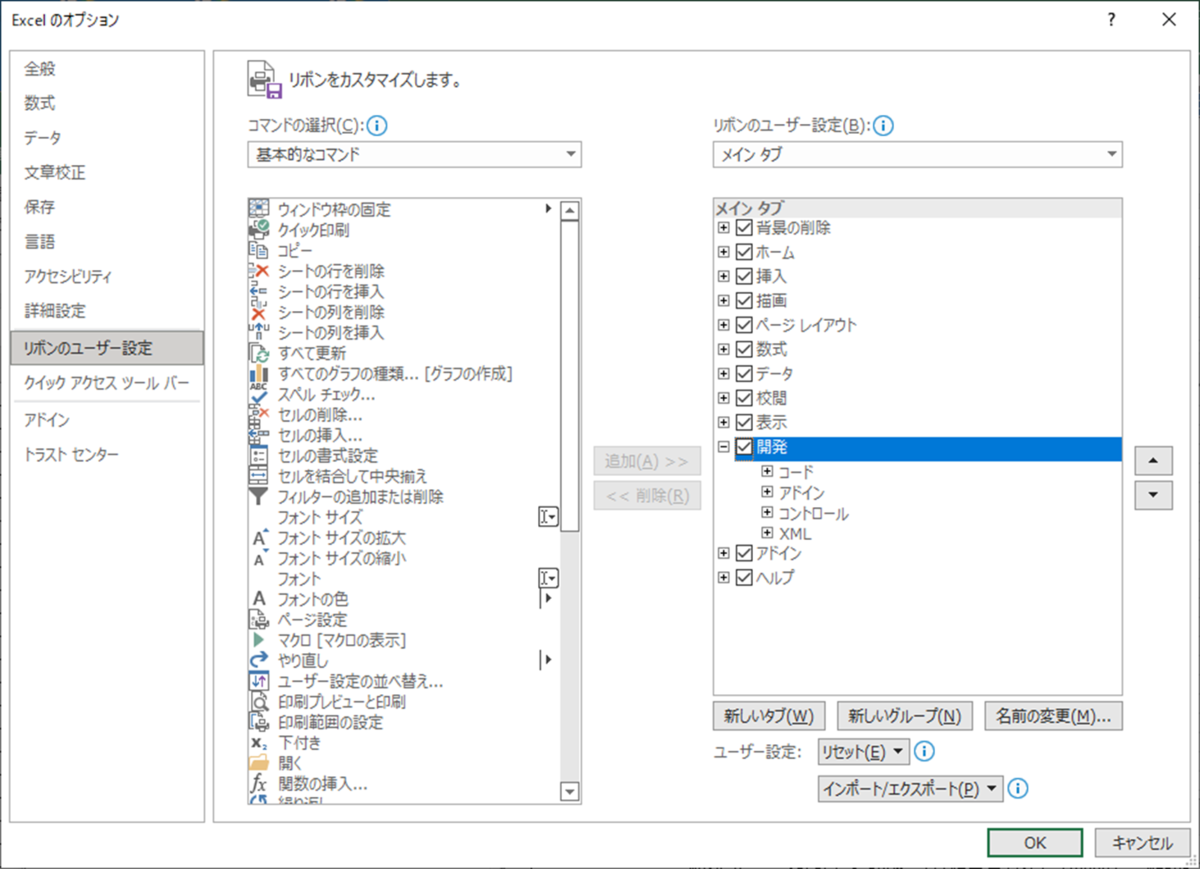Uncheck the 数式 tab checkbox
The width and height of the screenshot is (1200, 869).
click(744, 349)
